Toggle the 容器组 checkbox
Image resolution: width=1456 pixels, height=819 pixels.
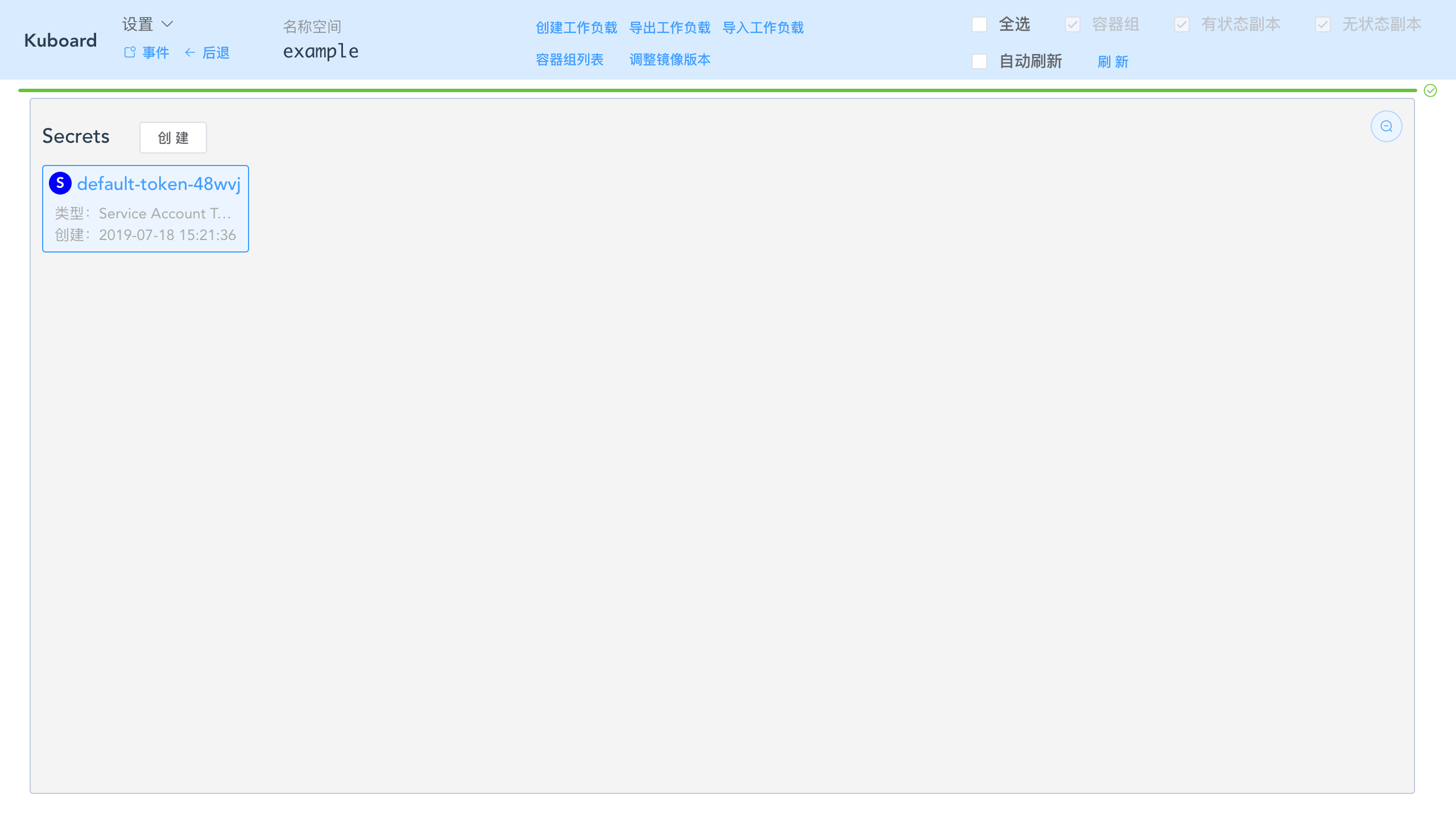(x=1073, y=24)
